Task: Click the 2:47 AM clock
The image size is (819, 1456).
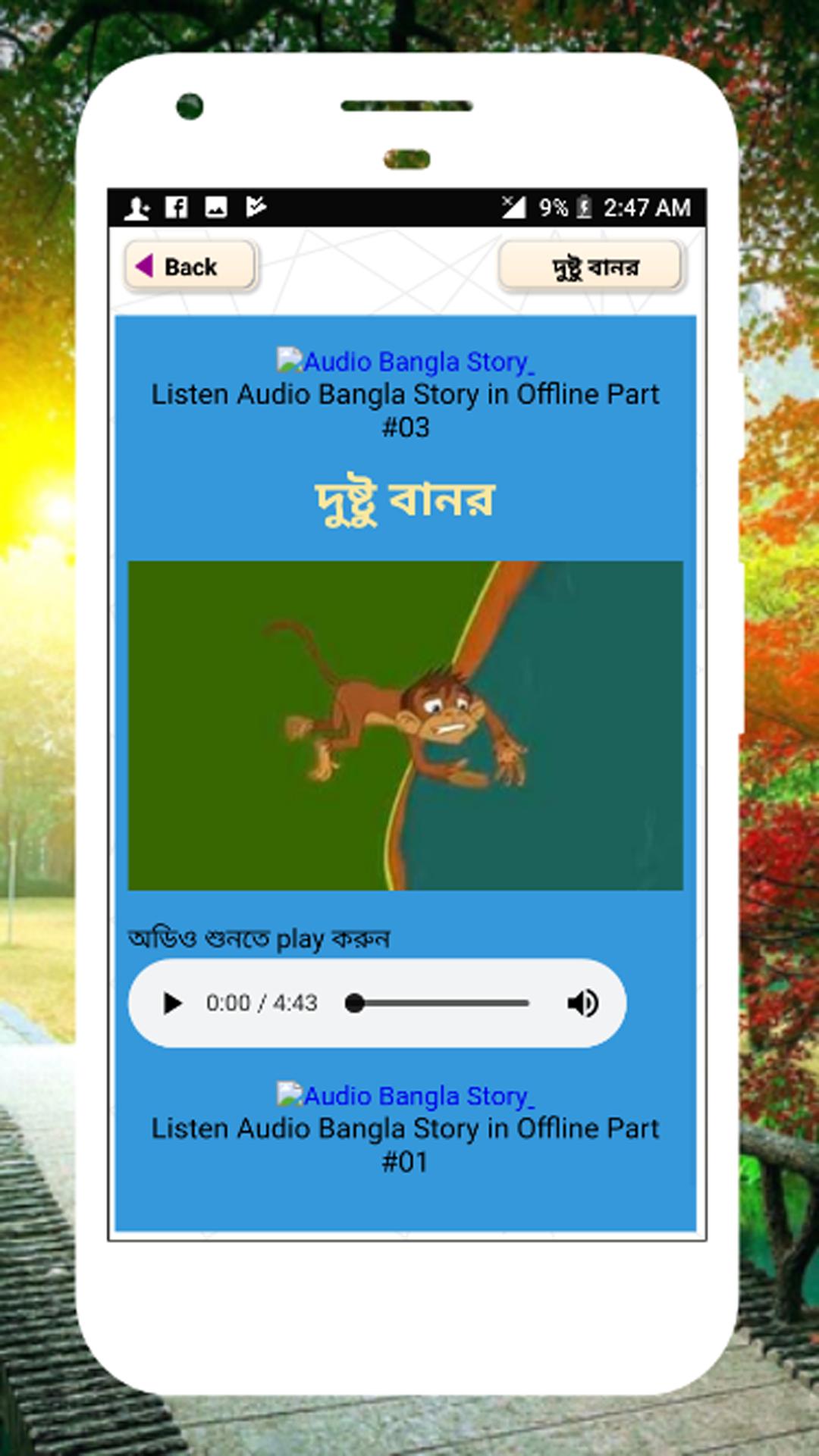Action: [647, 207]
